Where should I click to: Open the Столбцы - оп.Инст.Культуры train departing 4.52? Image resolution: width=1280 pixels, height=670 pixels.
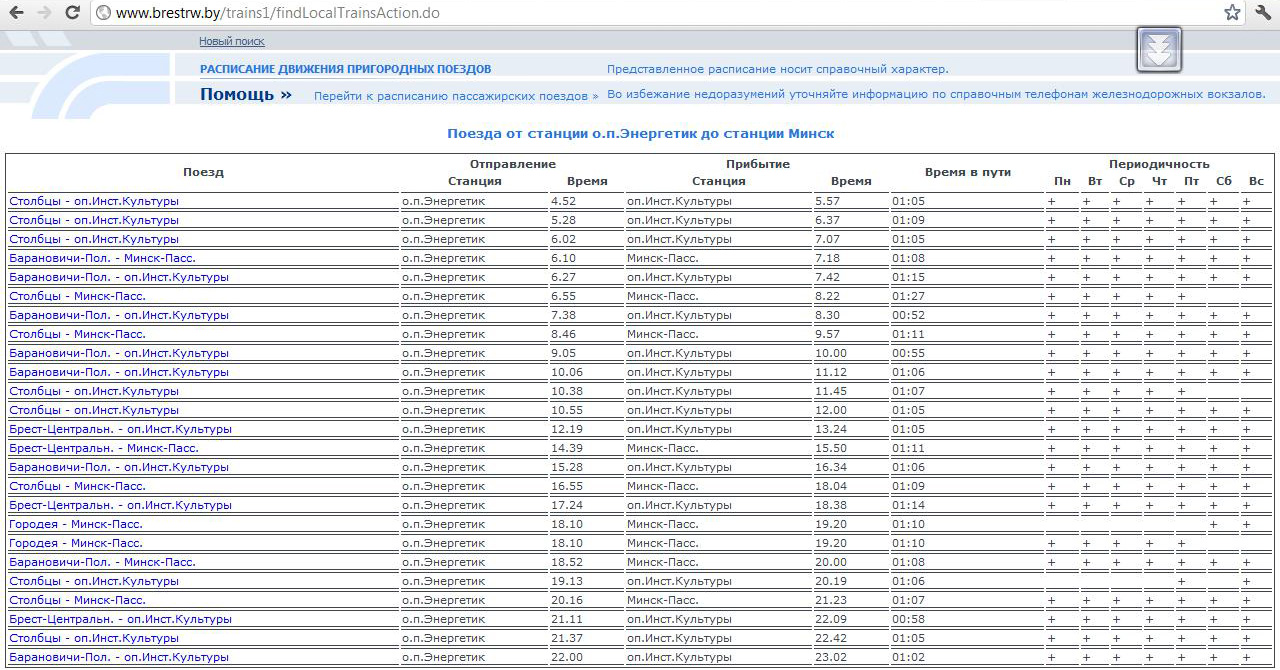tap(94, 201)
